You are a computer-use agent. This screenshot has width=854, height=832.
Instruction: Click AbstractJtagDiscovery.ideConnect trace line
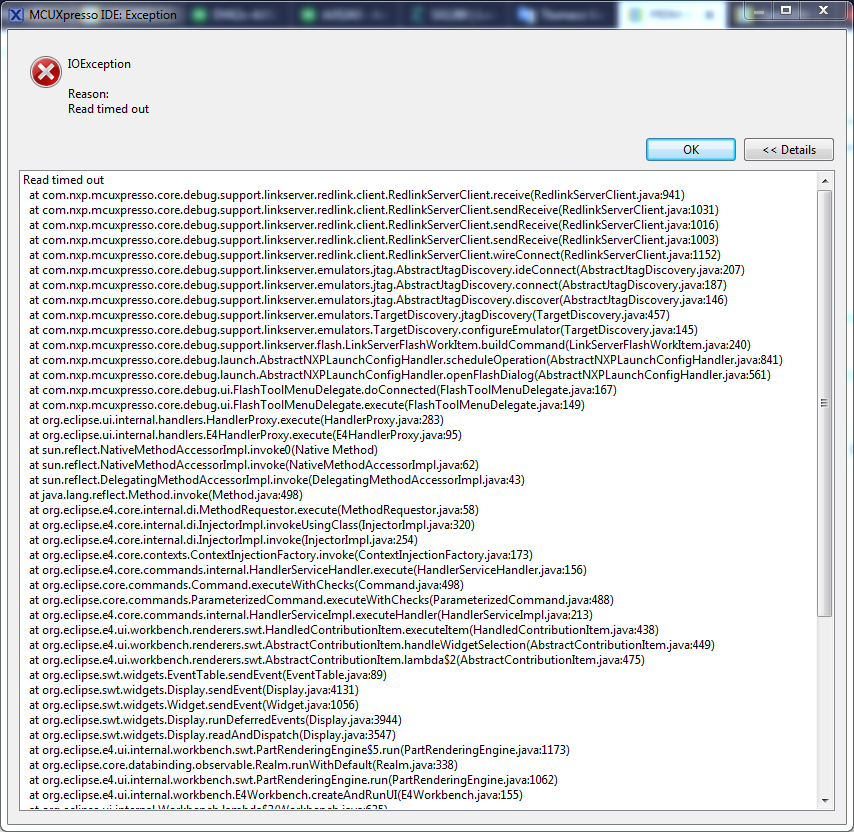(387, 270)
